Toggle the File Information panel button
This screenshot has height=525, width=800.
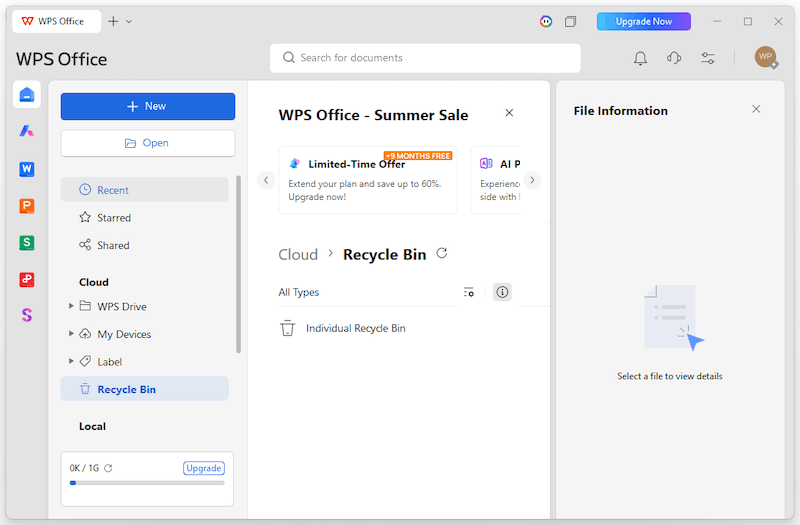tap(502, 292)
